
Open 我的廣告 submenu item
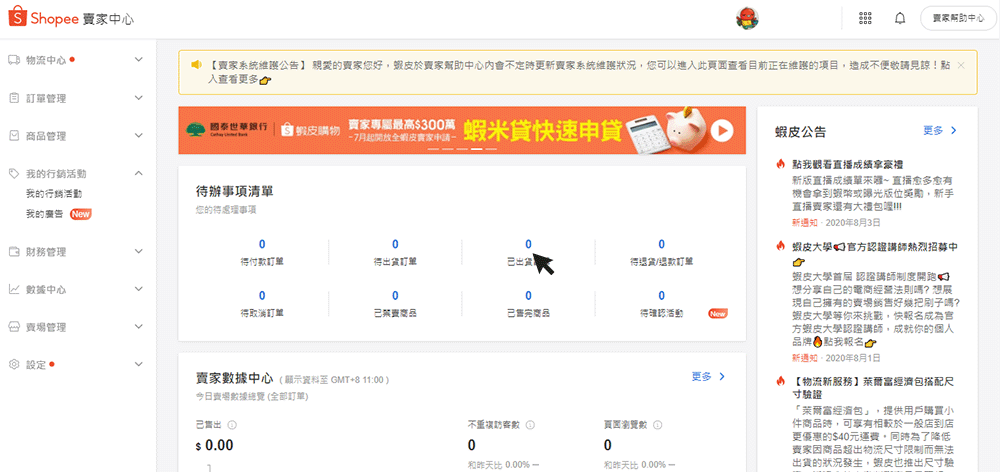[x=47, y=214]
